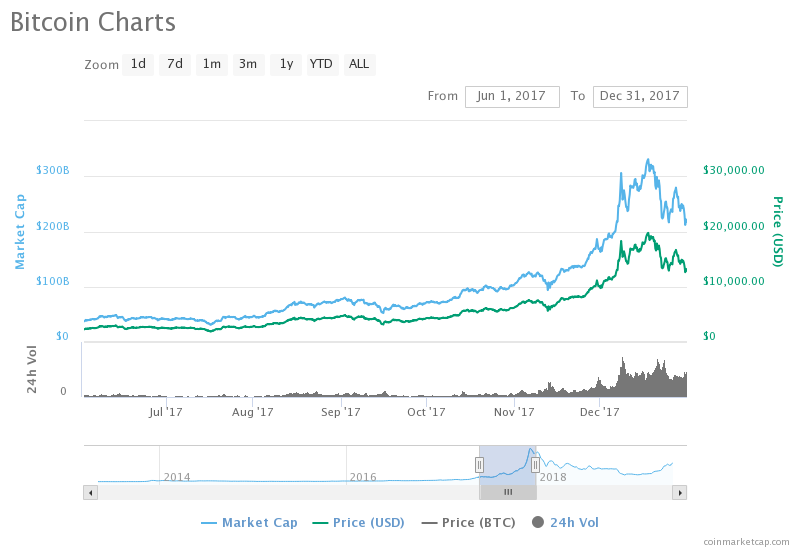Click the right range handle in navigator
800x550 pixels.
535,465
